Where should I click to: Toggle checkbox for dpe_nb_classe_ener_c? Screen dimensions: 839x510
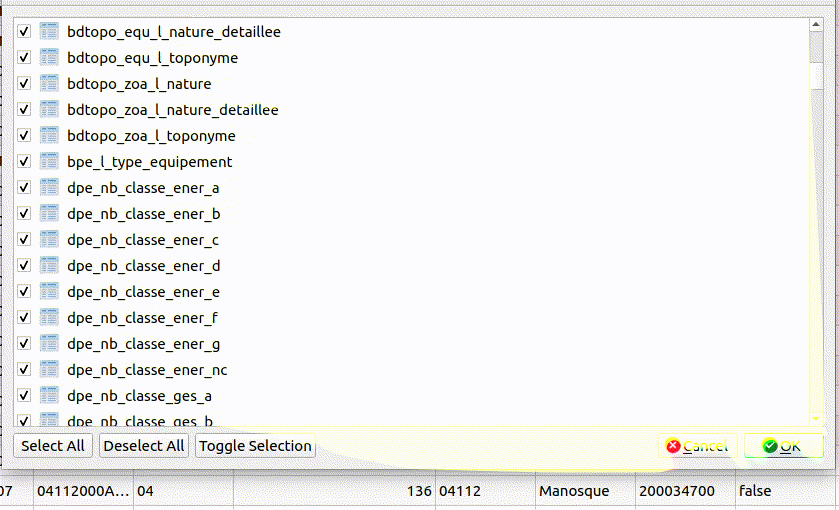[25, 240]
